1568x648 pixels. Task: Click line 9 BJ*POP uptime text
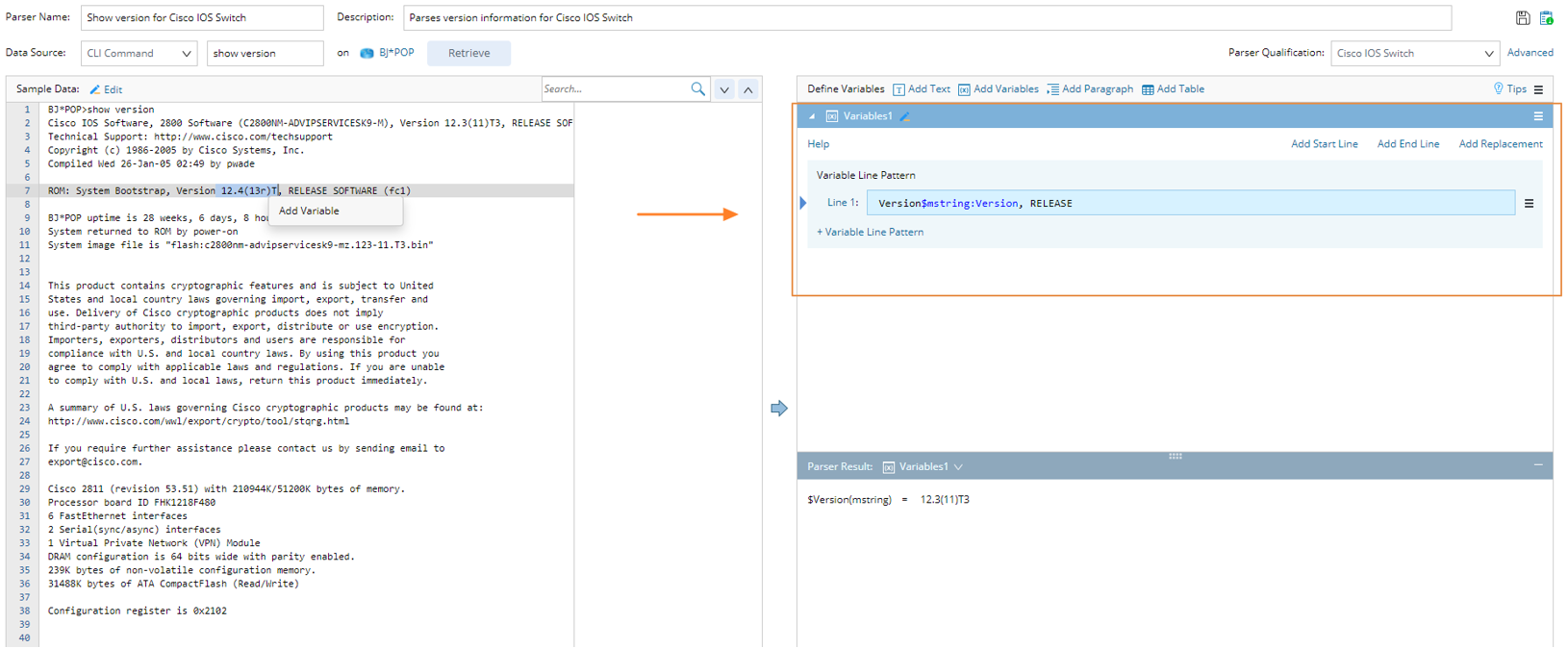click(x=159, y=217)
